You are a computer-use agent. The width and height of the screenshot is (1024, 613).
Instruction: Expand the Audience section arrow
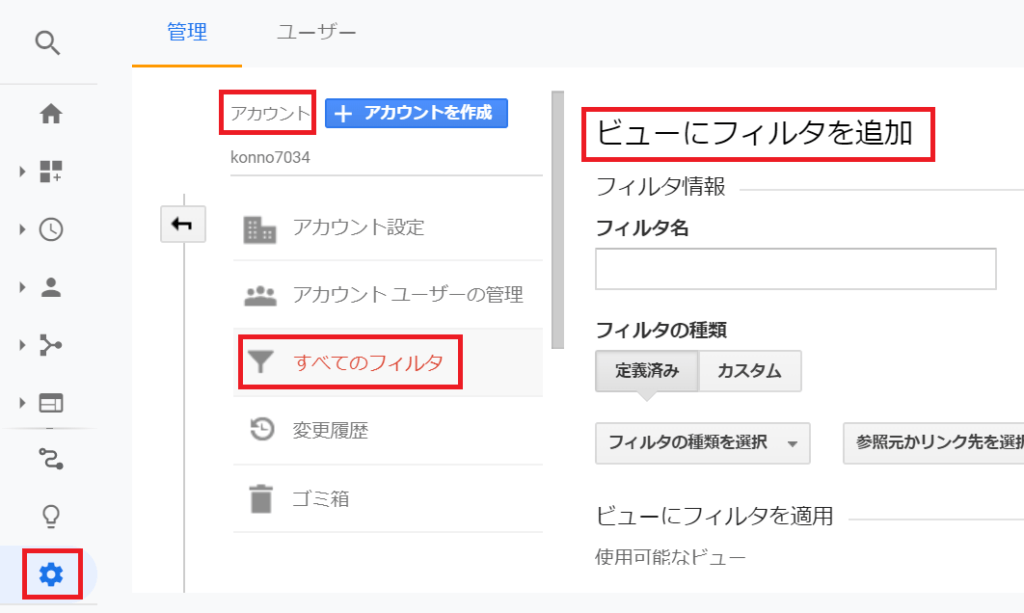pyautogui.click(x=22, y=287)
